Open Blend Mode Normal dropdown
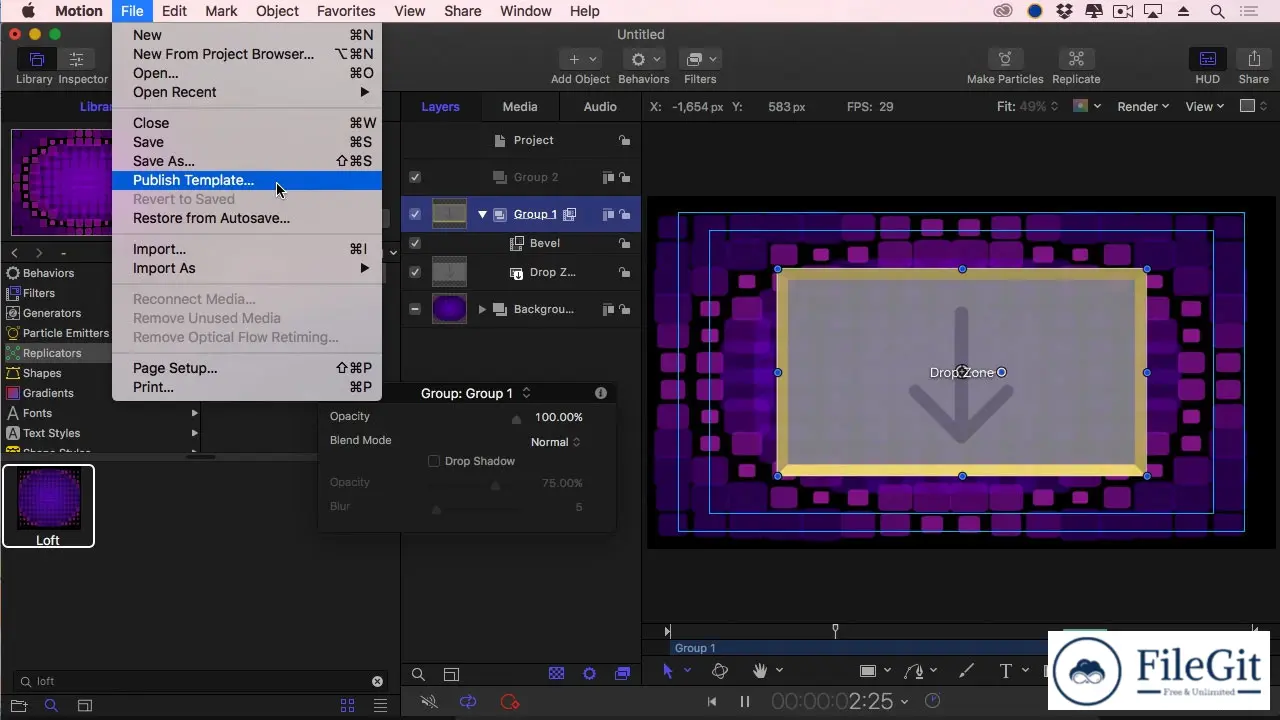1280x720 pixels. point(555,442)
